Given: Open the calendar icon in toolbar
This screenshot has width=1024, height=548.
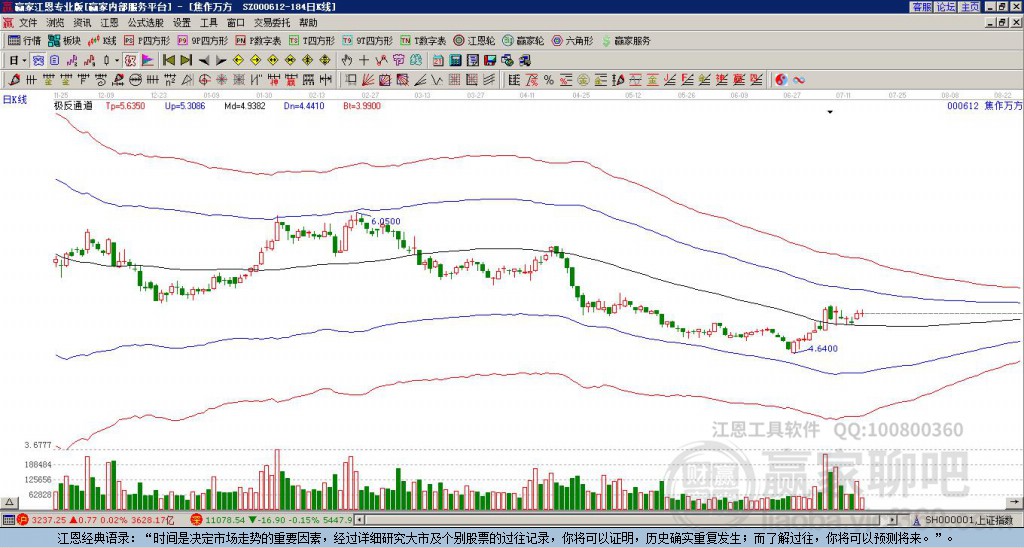Looking at the screenshot, I should tap(438, 61).
